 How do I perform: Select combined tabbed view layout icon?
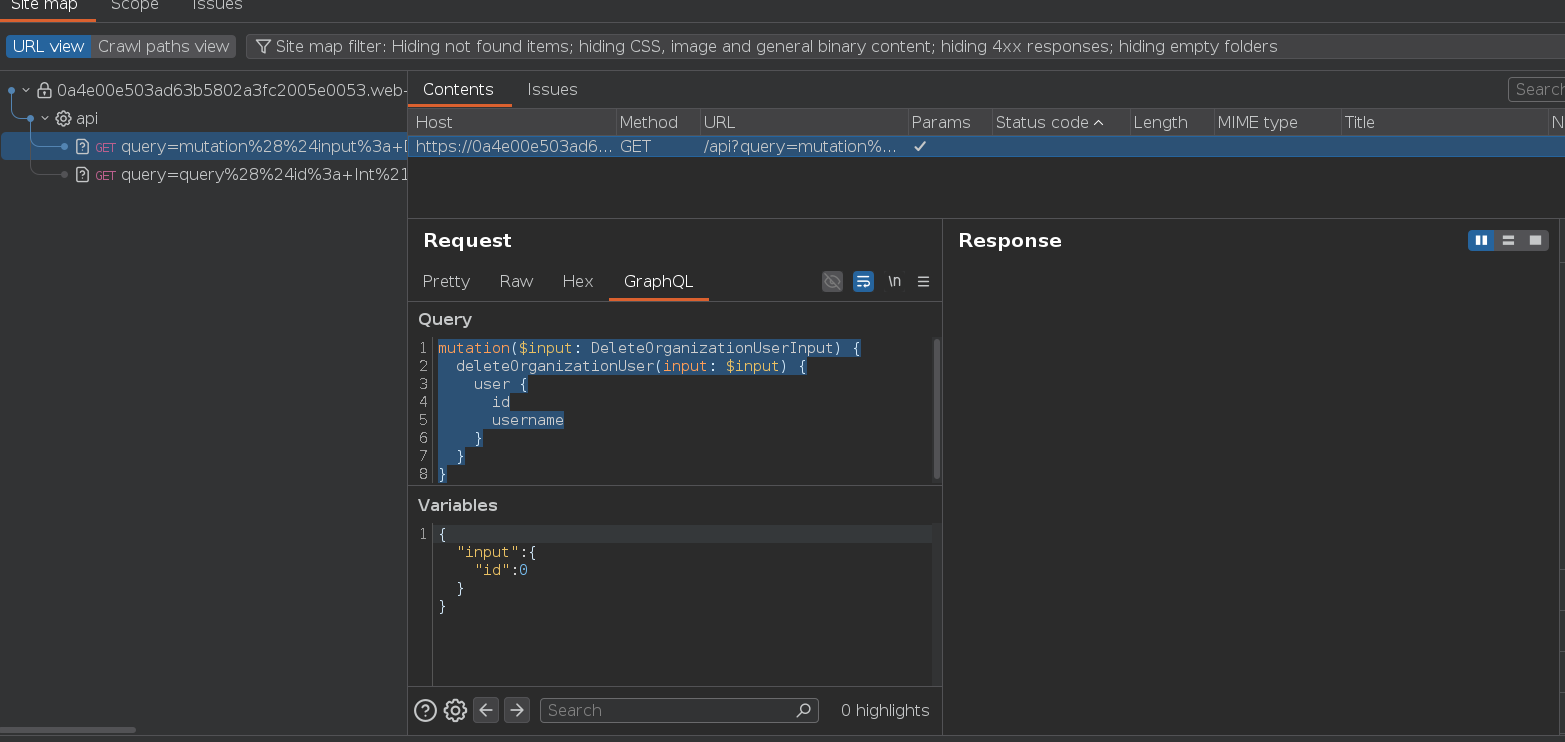(1535, 240)
